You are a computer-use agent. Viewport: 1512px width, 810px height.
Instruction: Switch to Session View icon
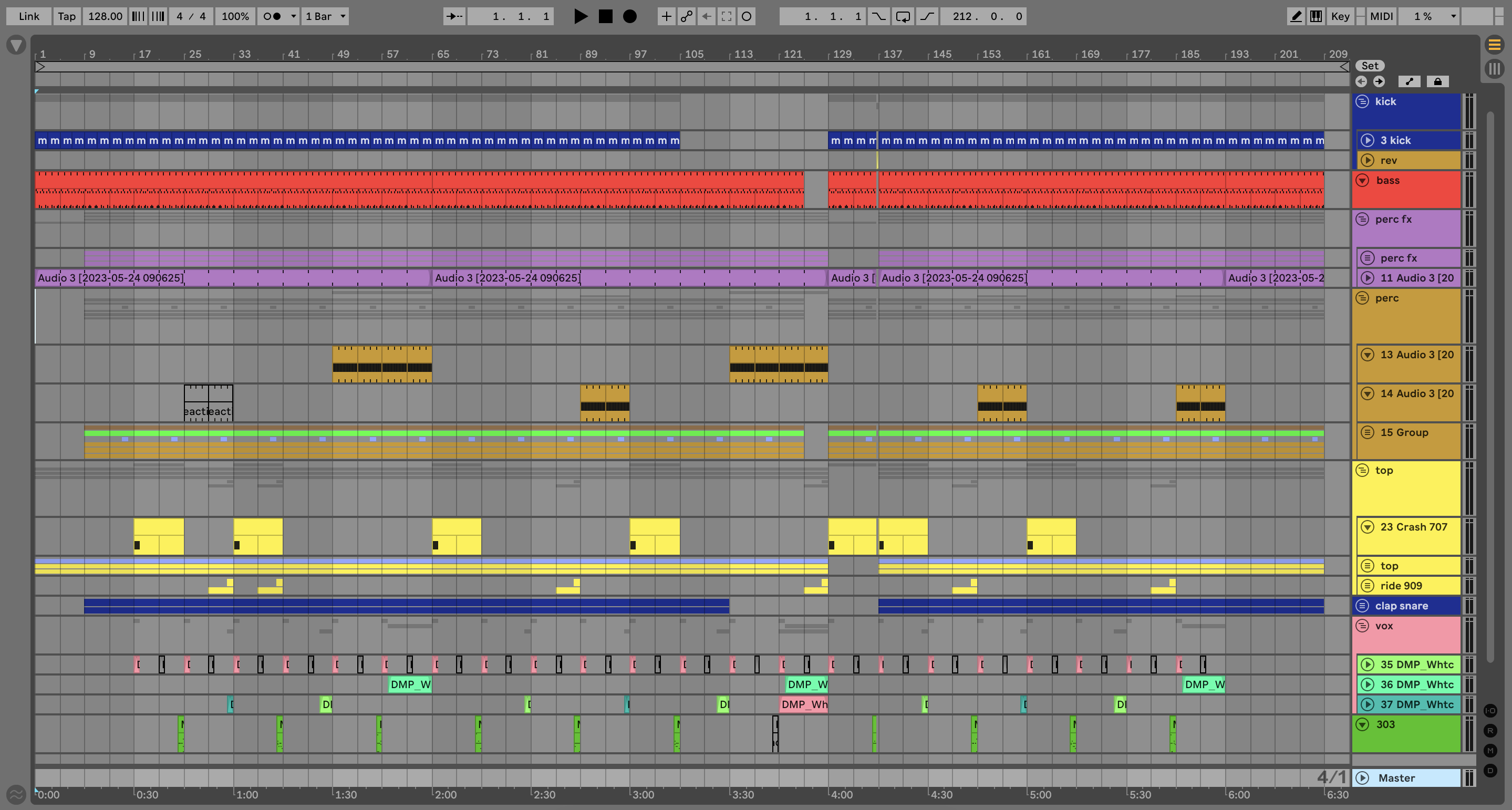point(1494,69)
